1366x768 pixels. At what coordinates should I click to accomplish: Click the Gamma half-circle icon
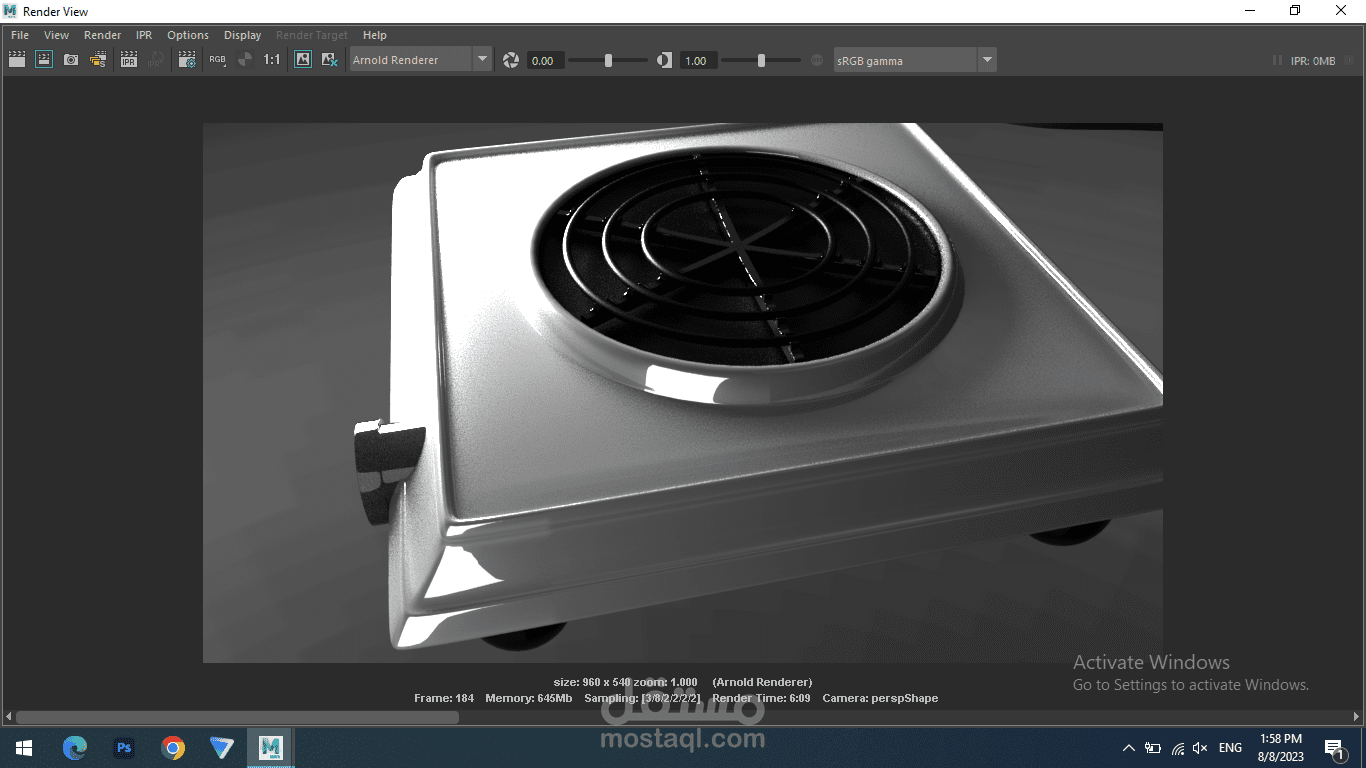coord(665,60)
